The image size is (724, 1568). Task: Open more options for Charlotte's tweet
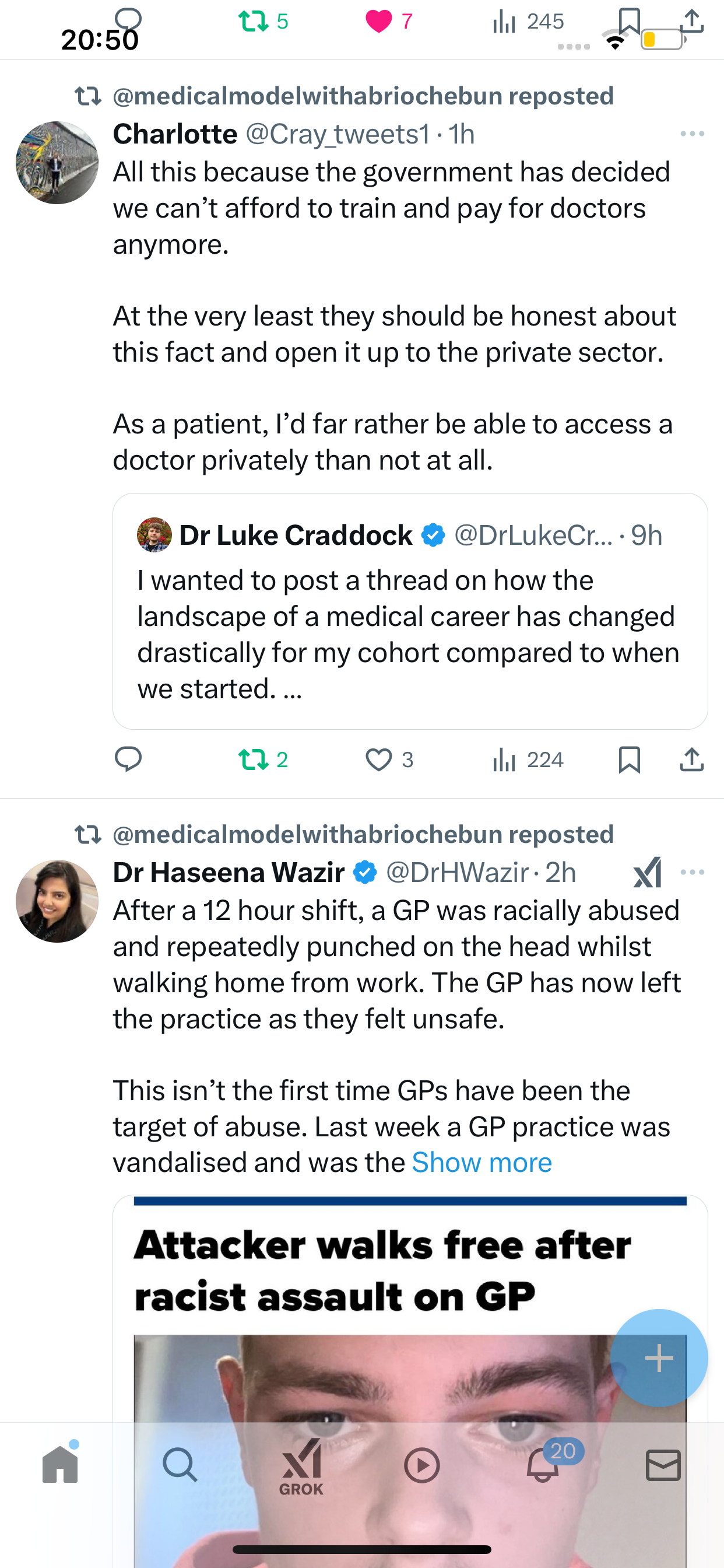pos(693,134)
